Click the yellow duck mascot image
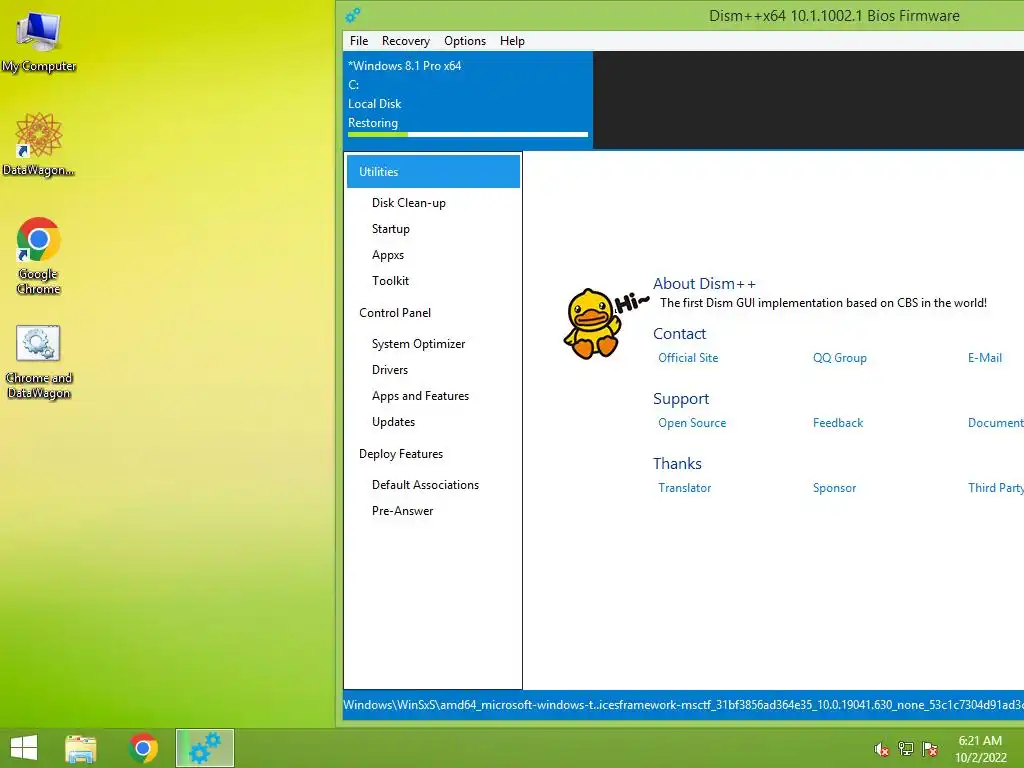 click(x=592, y=323)
